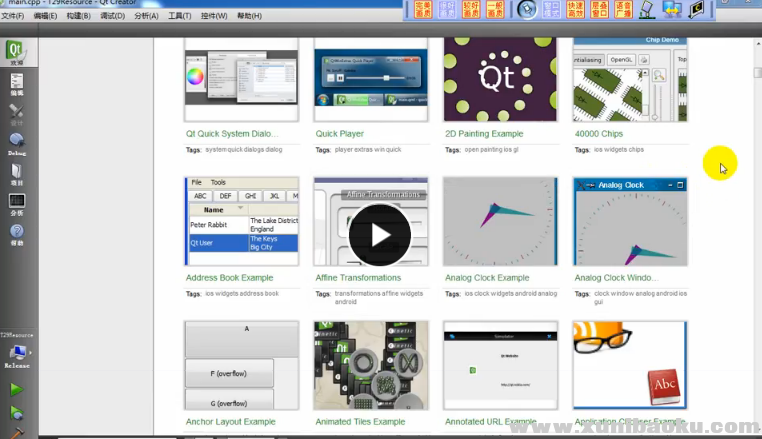Screen dimensions: 762x439
Task: Open the Analyze mode icon
Action: tap(16, 204)
